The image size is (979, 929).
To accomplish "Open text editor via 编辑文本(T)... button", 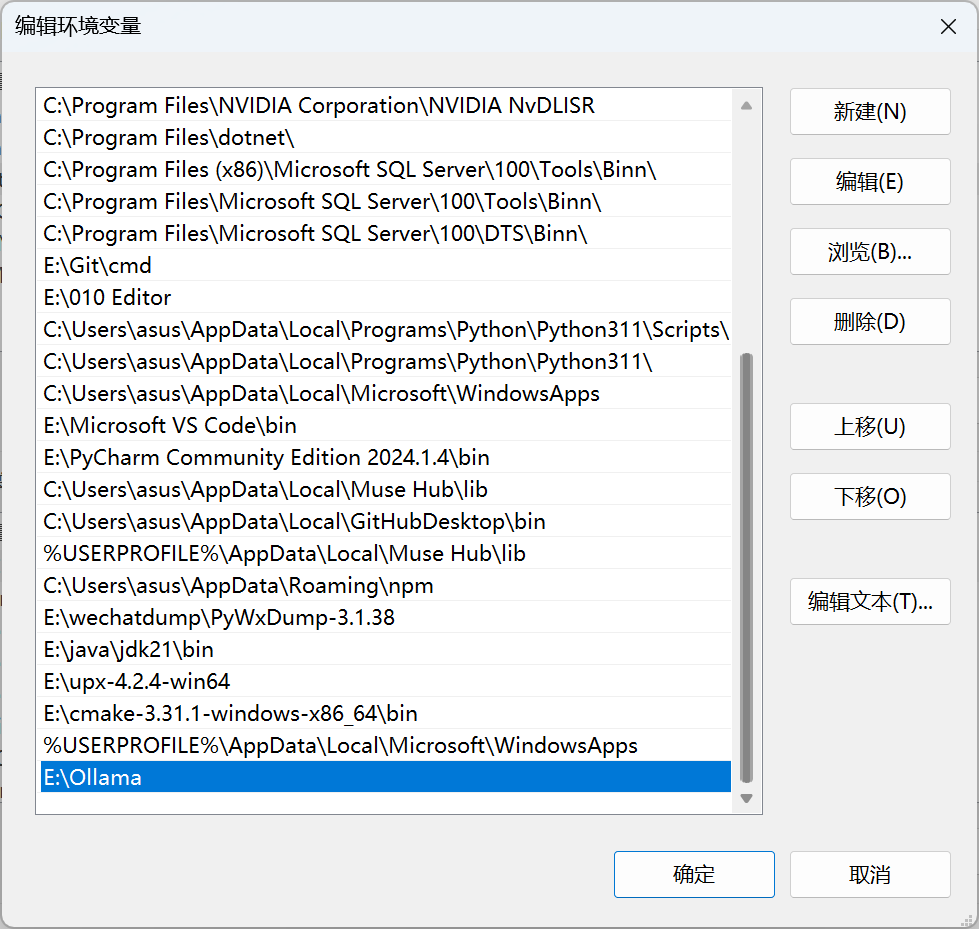I will [870, 601].
